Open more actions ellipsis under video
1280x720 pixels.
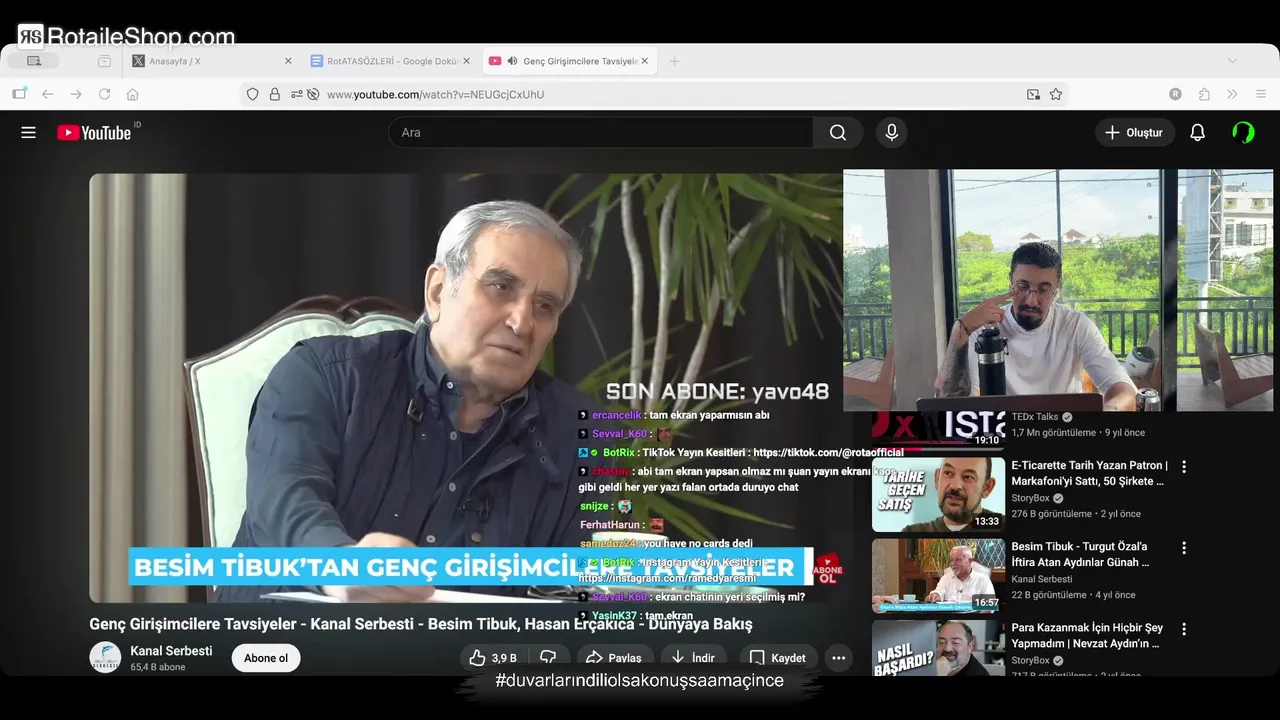[x=838, y=658]
